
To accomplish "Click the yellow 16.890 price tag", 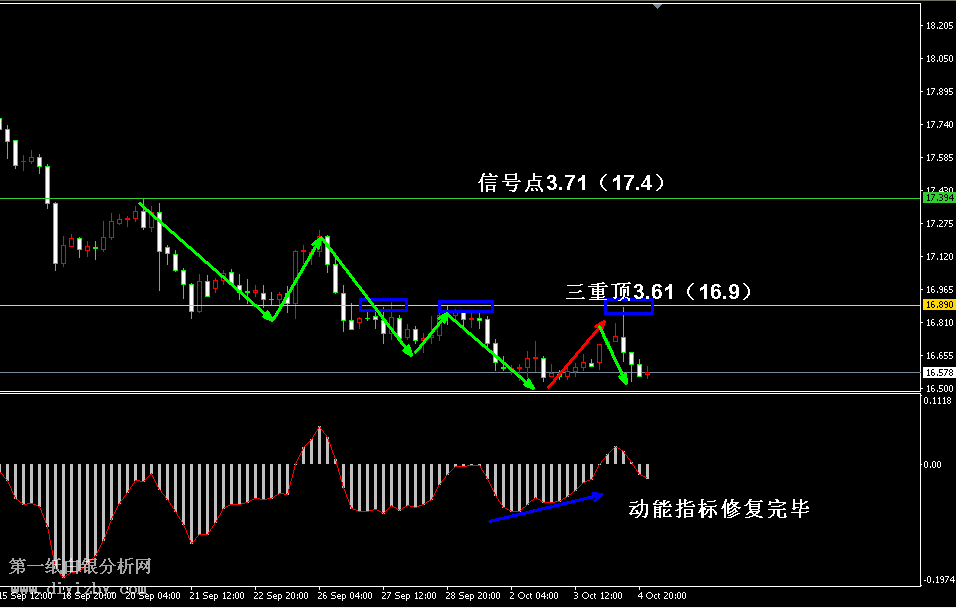I will (x=939, y=305).
